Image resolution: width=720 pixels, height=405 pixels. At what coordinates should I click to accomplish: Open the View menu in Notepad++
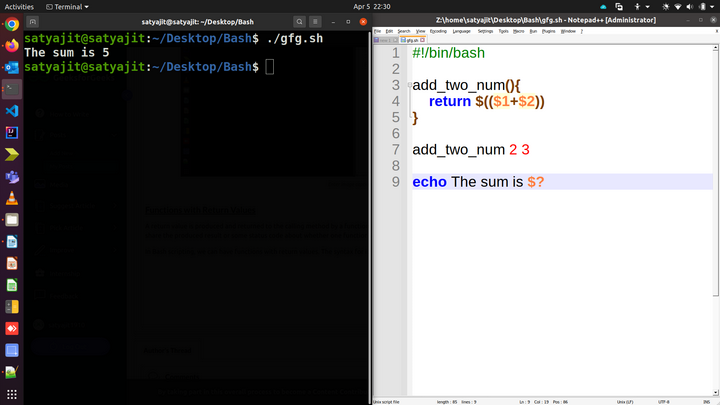(x=420, y=31)
